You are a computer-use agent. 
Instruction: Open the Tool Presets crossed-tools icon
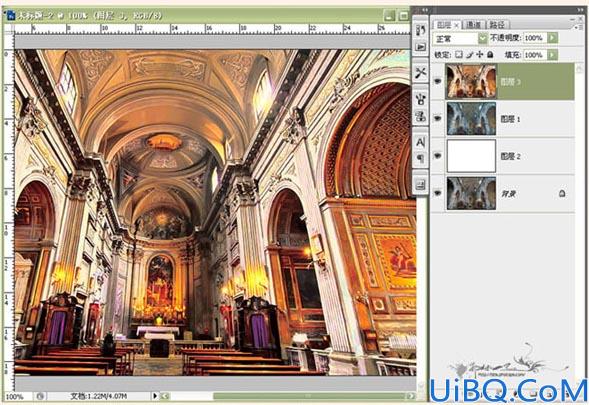click(x=420, y=73)
